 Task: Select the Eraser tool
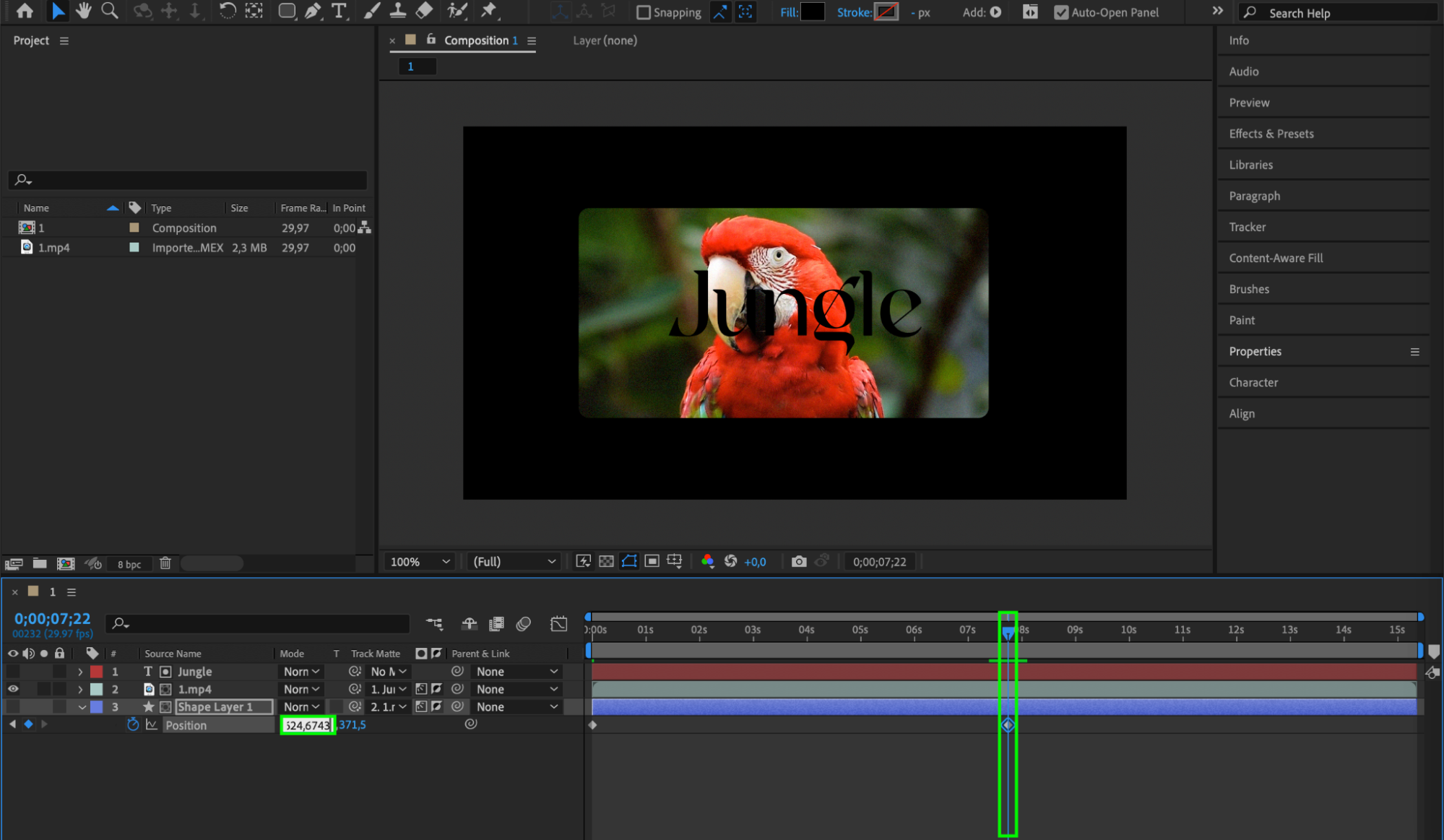pyautogui.click(x=425, y=11)
